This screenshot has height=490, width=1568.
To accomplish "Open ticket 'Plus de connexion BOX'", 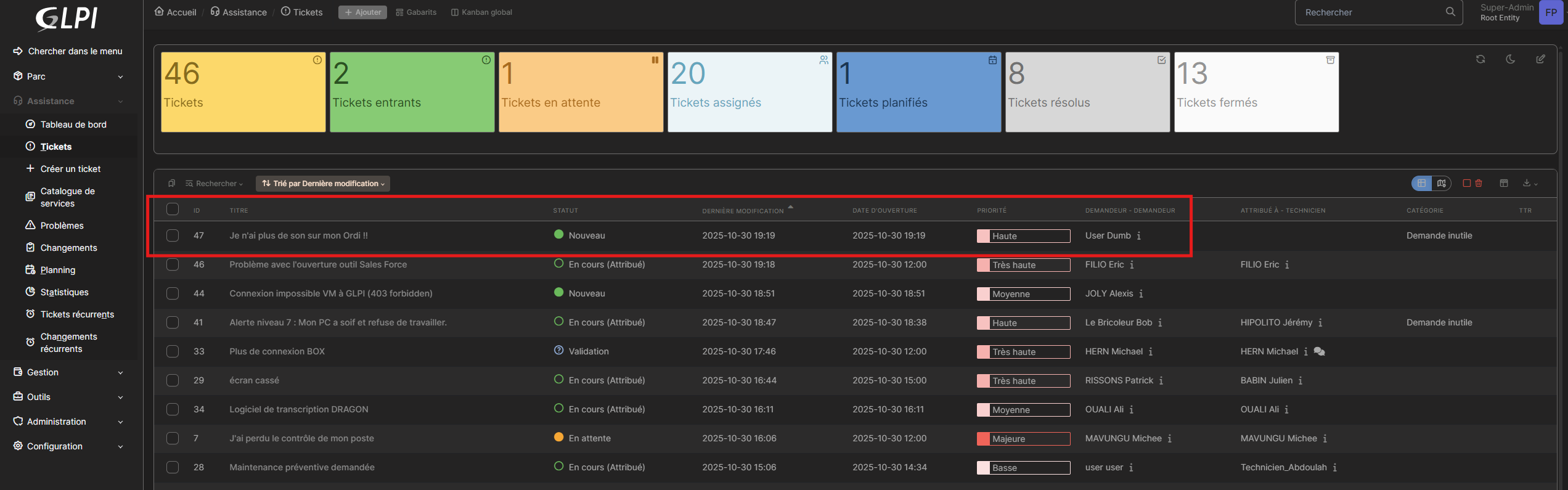I will point(277,351).
